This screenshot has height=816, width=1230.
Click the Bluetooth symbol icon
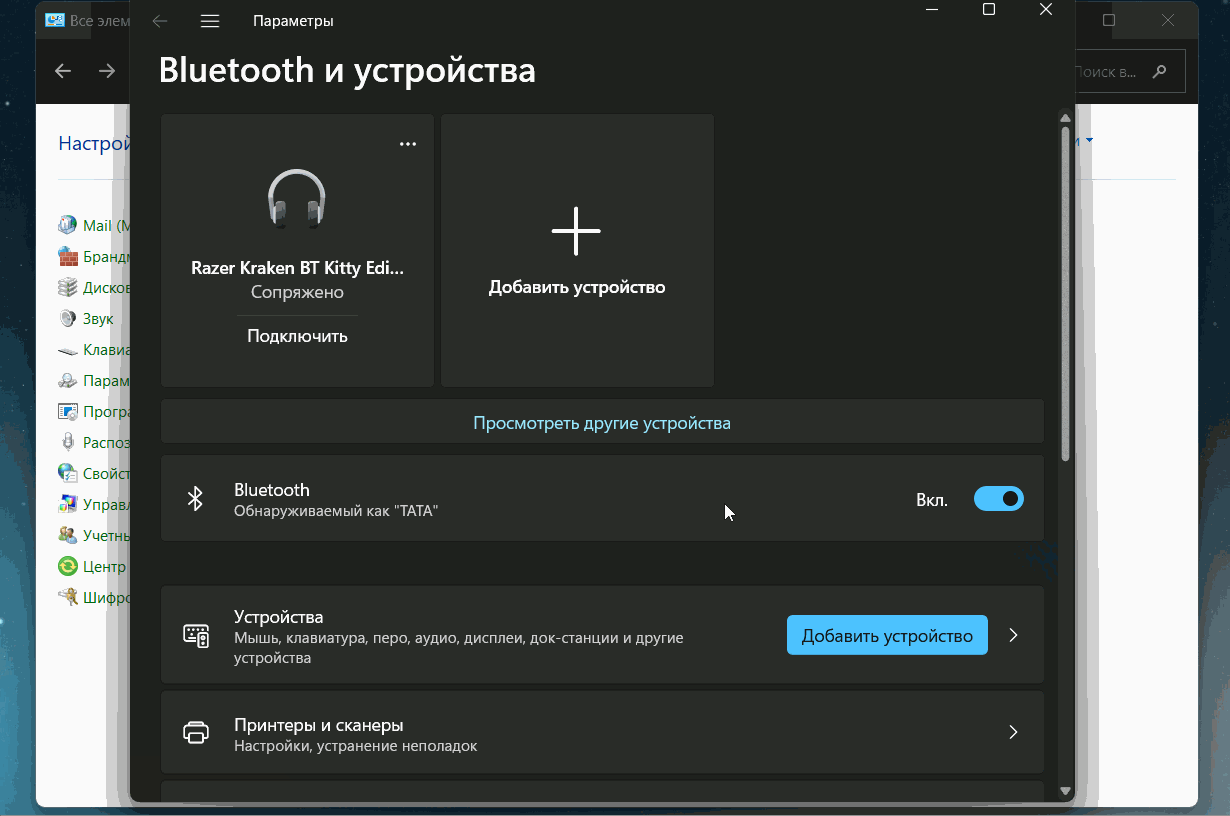tap(196, 499)
